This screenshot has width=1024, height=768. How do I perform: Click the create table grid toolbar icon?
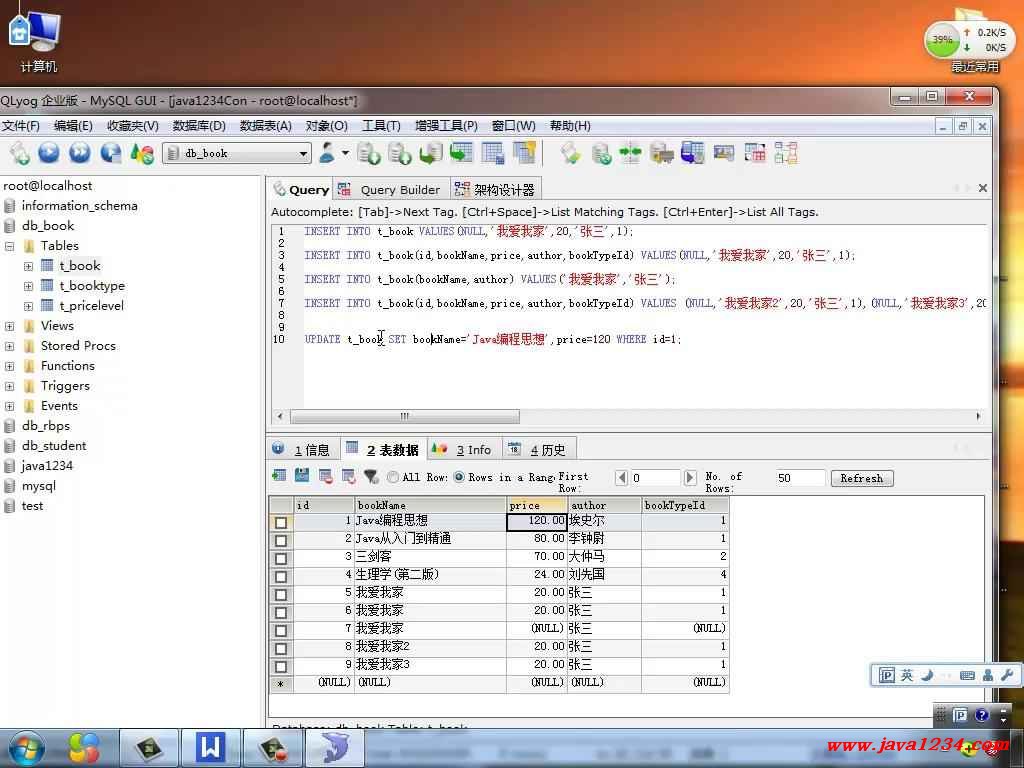(492, 153)
